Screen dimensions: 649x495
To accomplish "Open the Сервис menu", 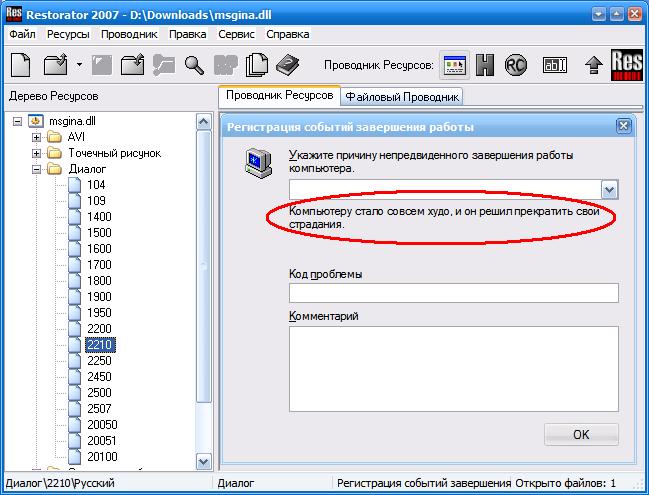I will 236,34.
